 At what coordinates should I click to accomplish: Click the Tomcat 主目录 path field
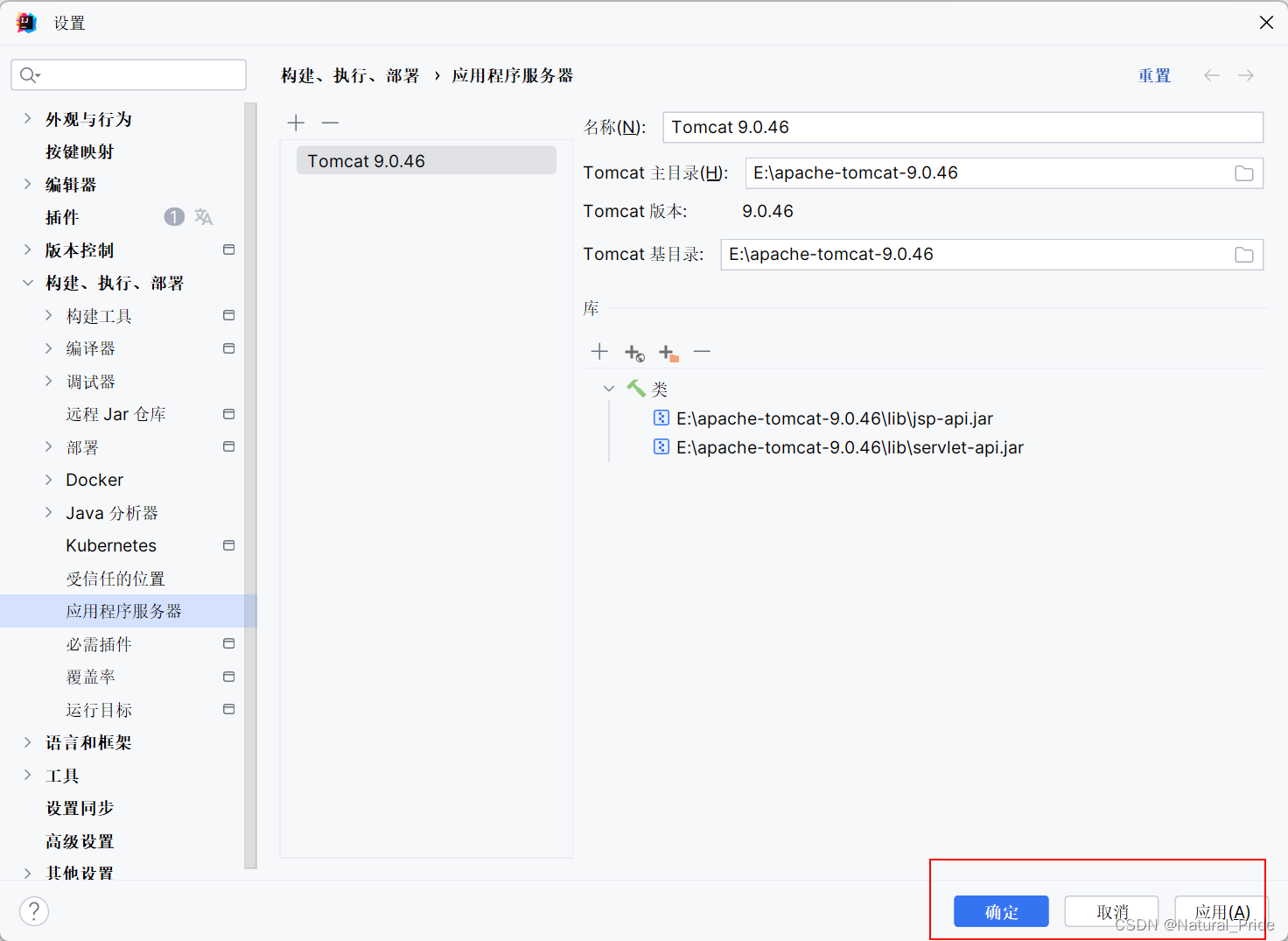pyautogui.click(x=1004, y=173)
